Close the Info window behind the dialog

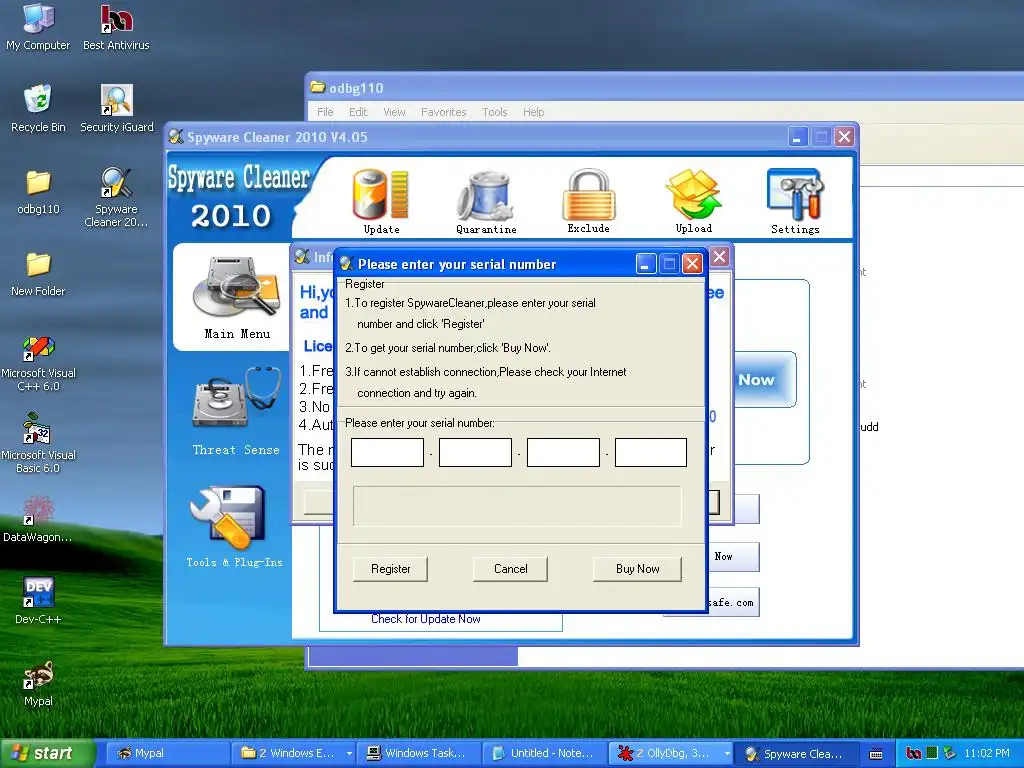point(720,257)
